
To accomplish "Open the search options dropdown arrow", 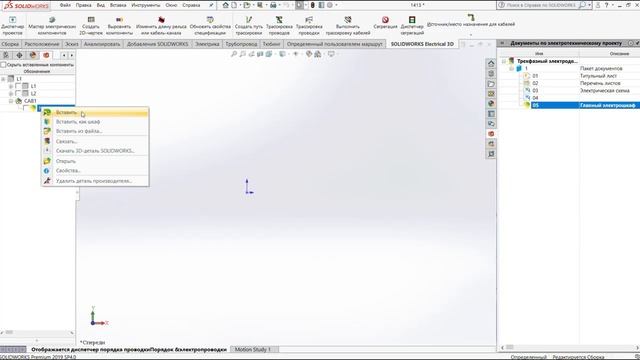I will pyautogui.click(x=589, y=5).
